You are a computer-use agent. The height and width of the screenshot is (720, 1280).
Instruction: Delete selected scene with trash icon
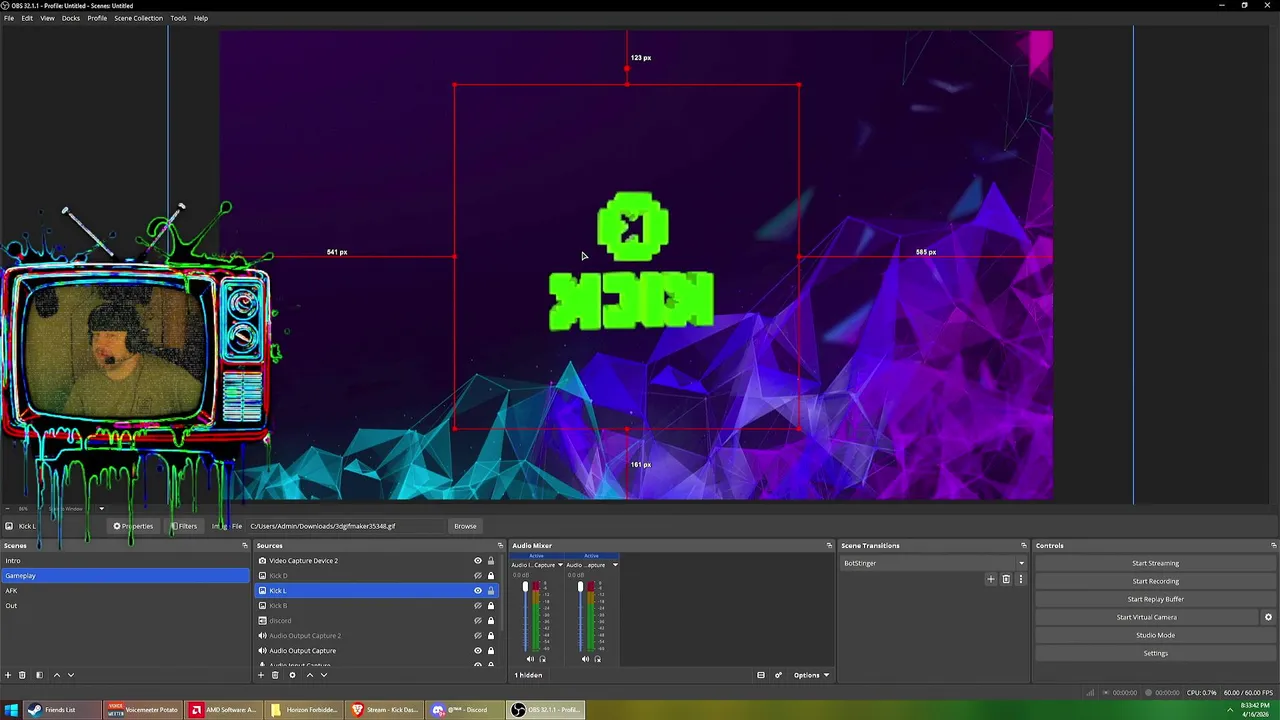22,675
